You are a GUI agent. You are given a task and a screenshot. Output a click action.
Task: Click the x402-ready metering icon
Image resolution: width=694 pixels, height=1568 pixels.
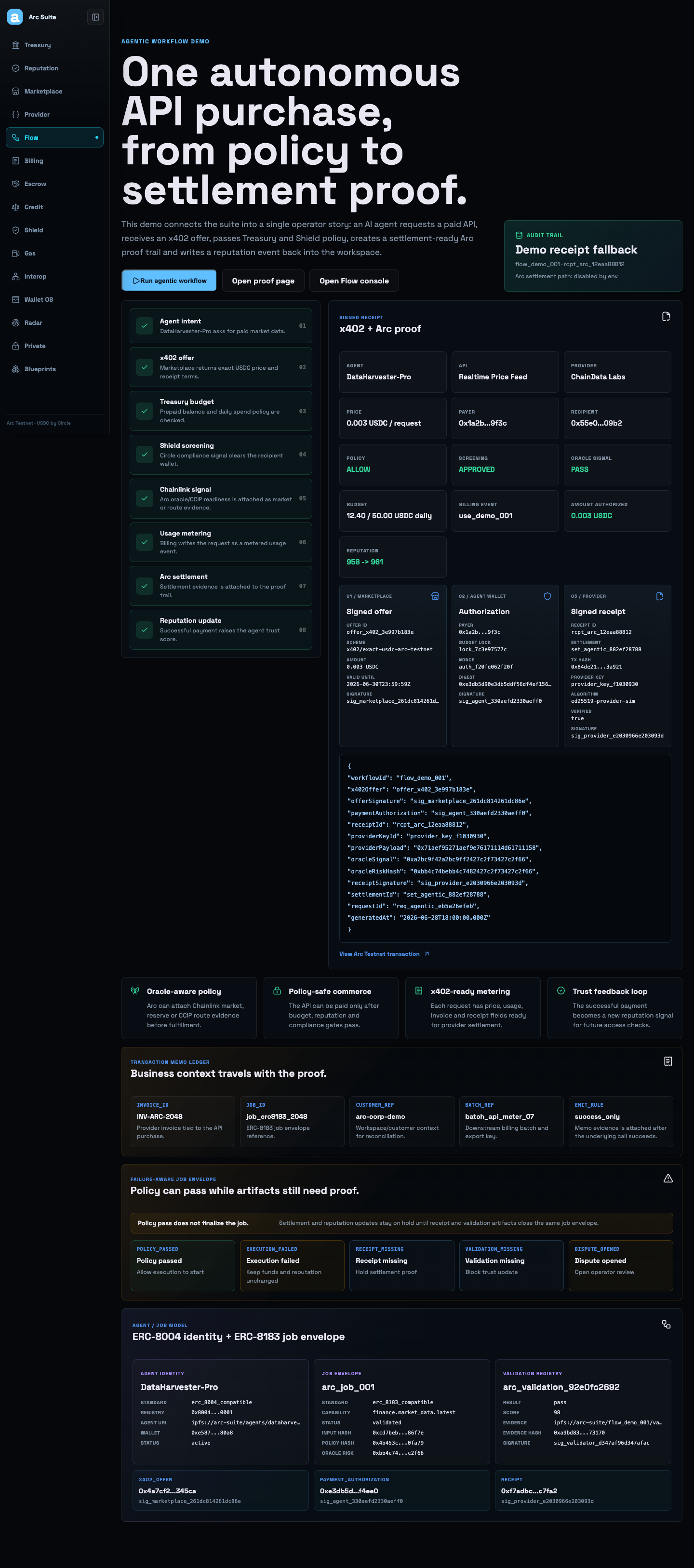pos(419,991)
